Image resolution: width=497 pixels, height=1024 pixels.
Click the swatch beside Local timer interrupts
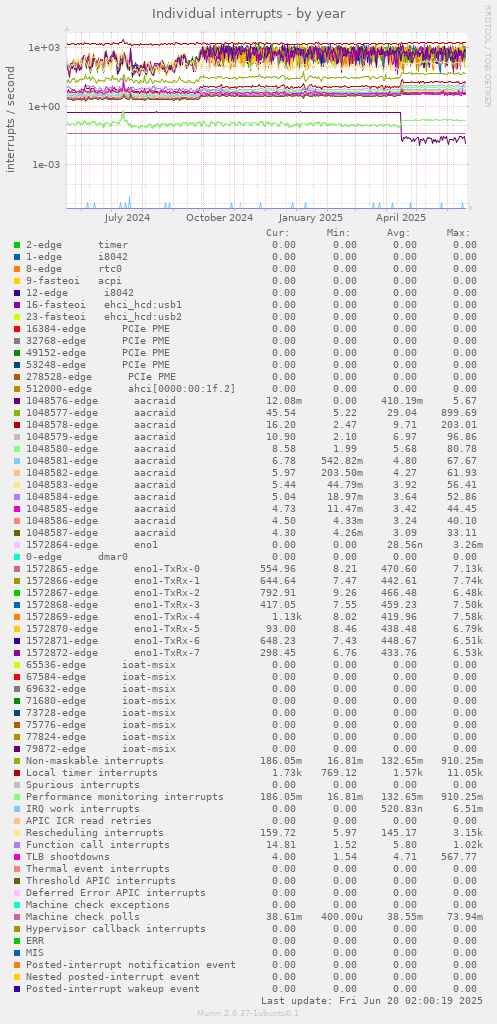click(x=17, y=773)
